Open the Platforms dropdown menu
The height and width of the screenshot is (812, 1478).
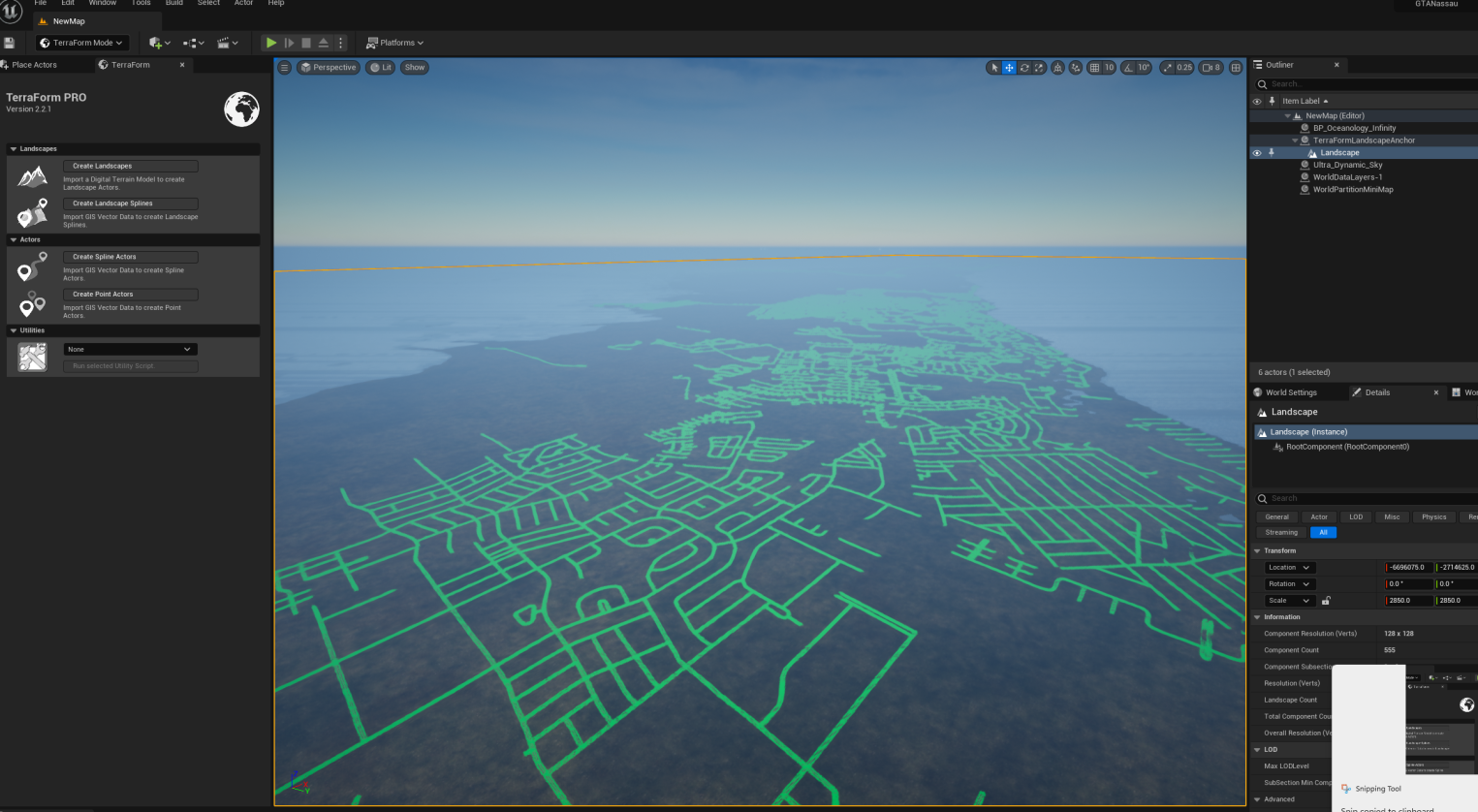point(394,43)
